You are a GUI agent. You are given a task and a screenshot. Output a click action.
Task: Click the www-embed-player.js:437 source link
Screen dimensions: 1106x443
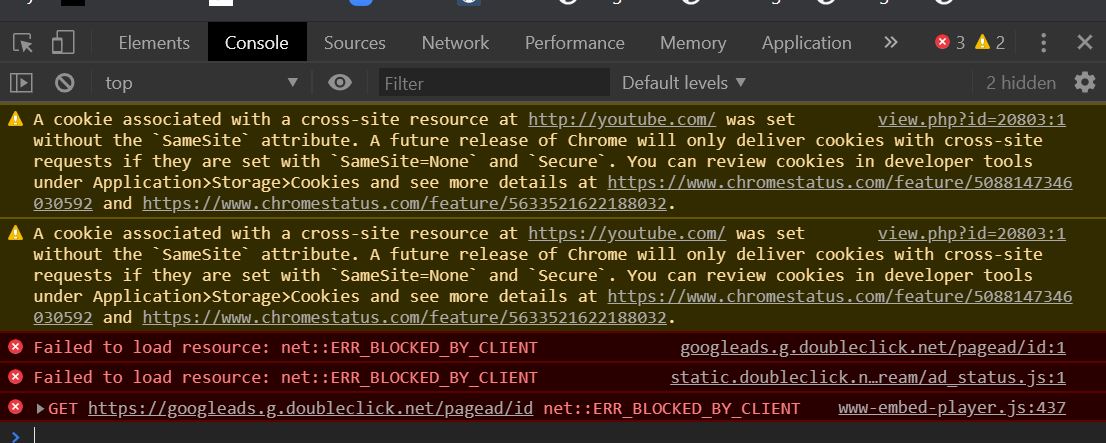point(952,408)
